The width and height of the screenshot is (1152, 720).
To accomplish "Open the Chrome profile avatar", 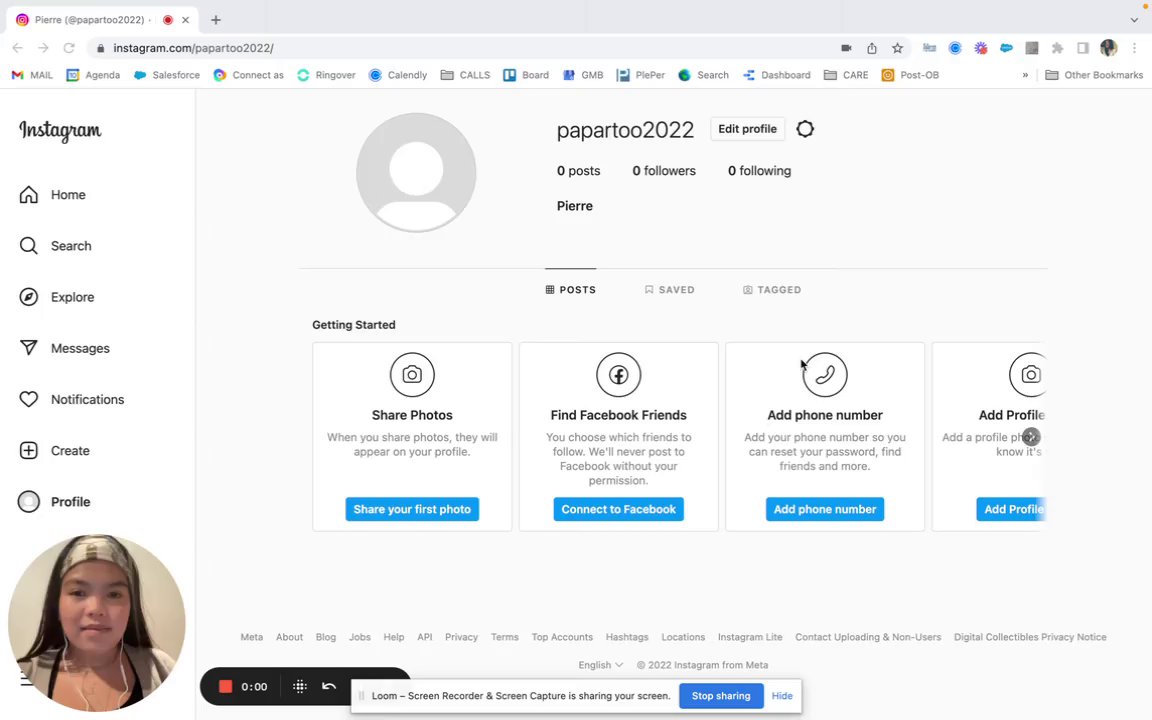I will [1109, 48].
